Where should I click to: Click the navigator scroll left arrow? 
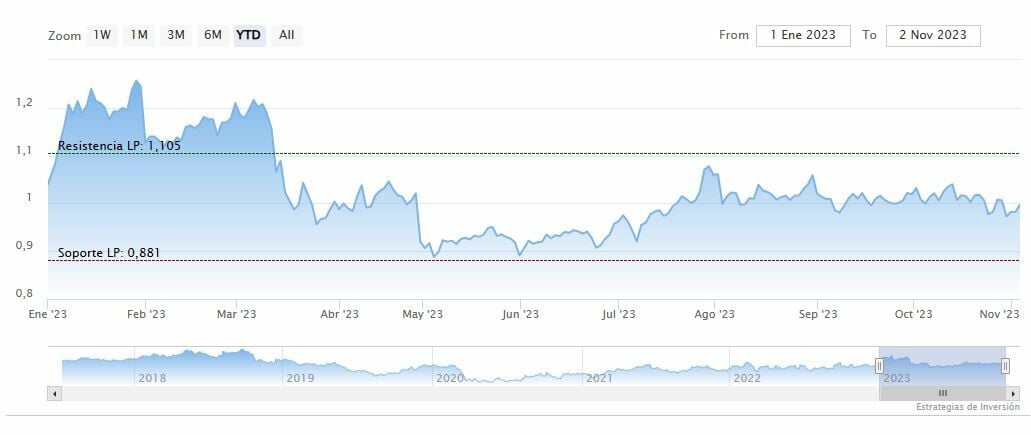(x=54, y=394)
